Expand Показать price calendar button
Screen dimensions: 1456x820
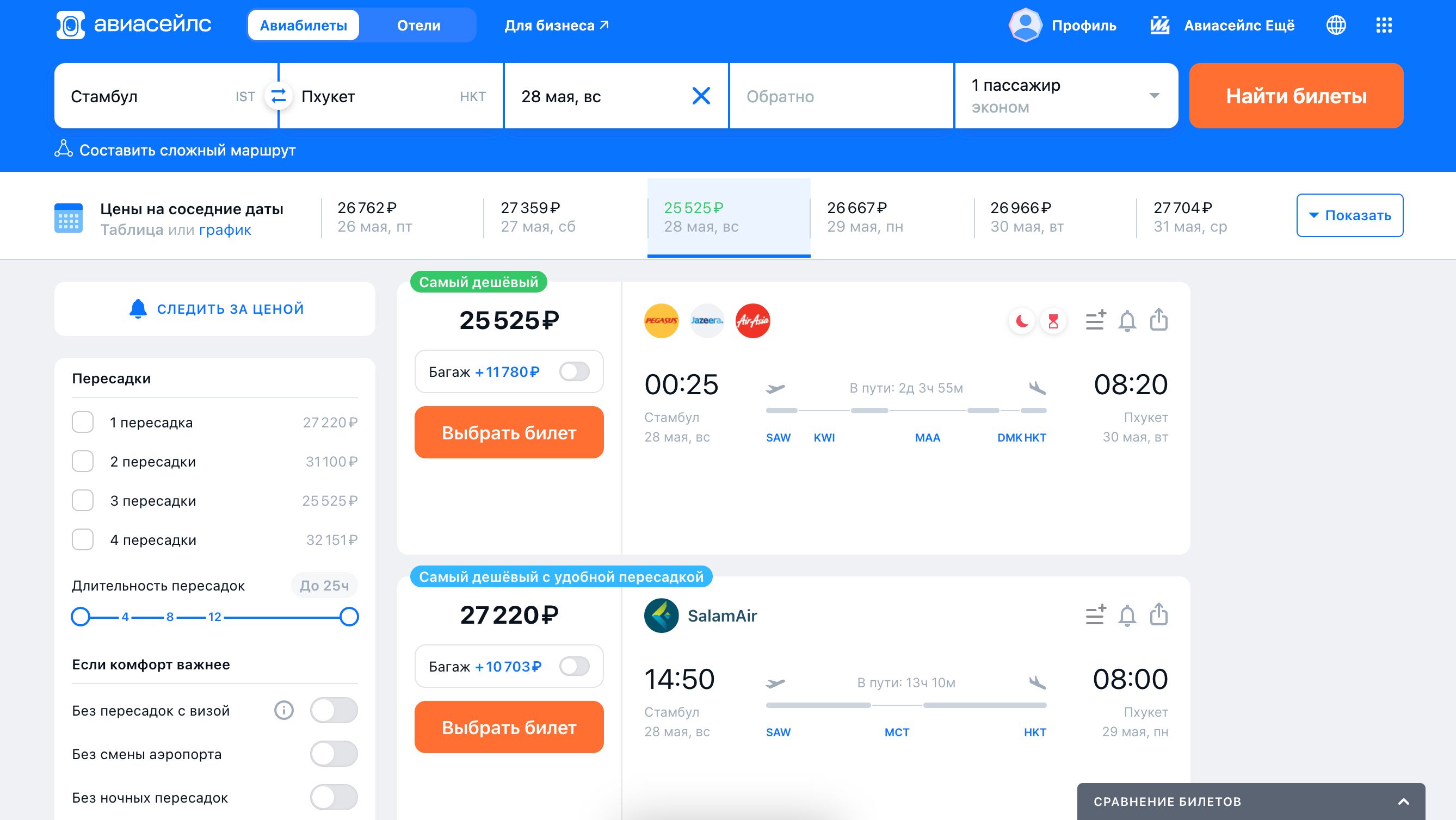tap(1350, 215)
